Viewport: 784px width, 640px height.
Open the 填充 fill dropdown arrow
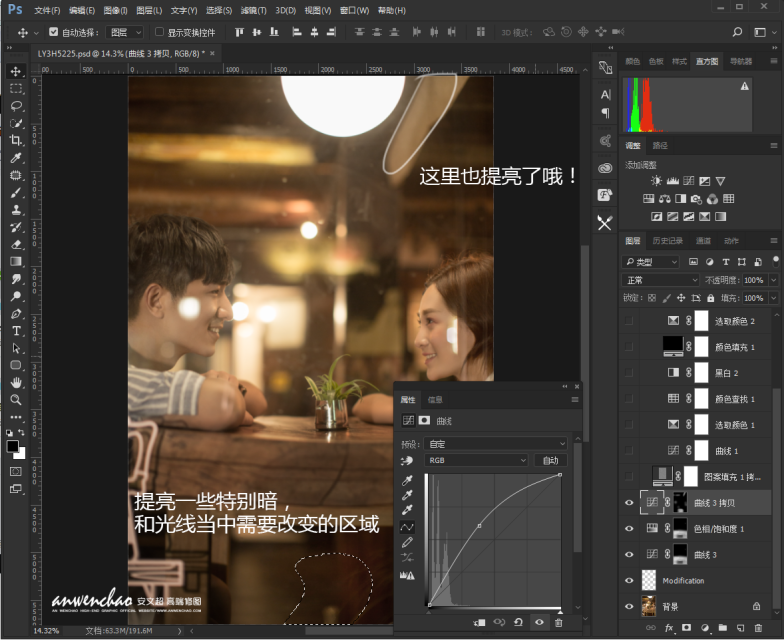(x=774, y=298)
